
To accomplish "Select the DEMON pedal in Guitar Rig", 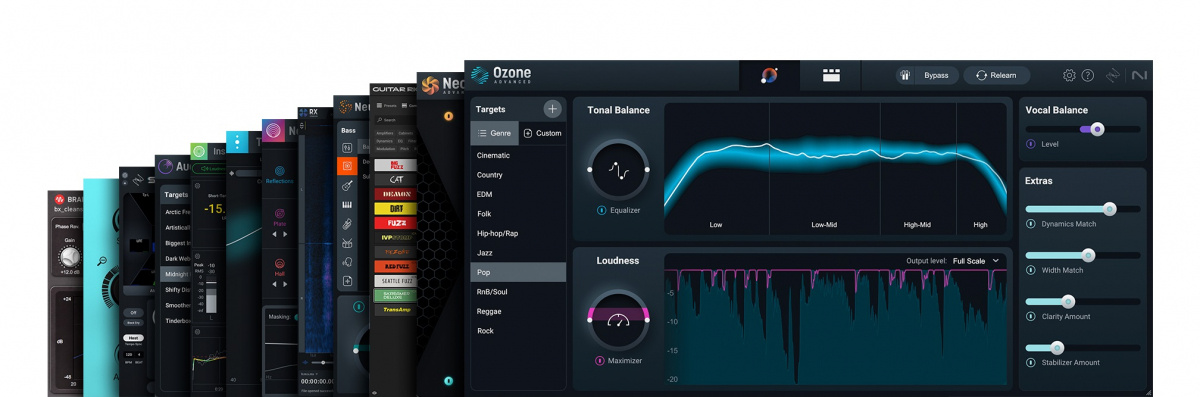I will (396, 193).
